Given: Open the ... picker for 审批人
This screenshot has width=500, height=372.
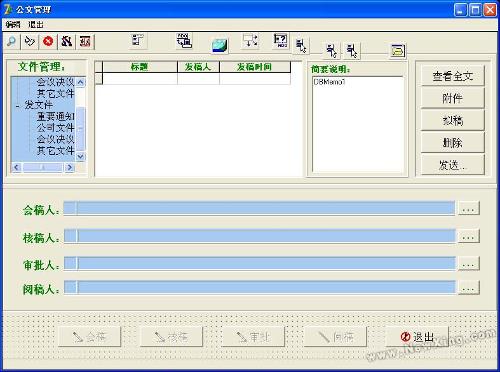Looking at the screenshot, I should [469, 263].
